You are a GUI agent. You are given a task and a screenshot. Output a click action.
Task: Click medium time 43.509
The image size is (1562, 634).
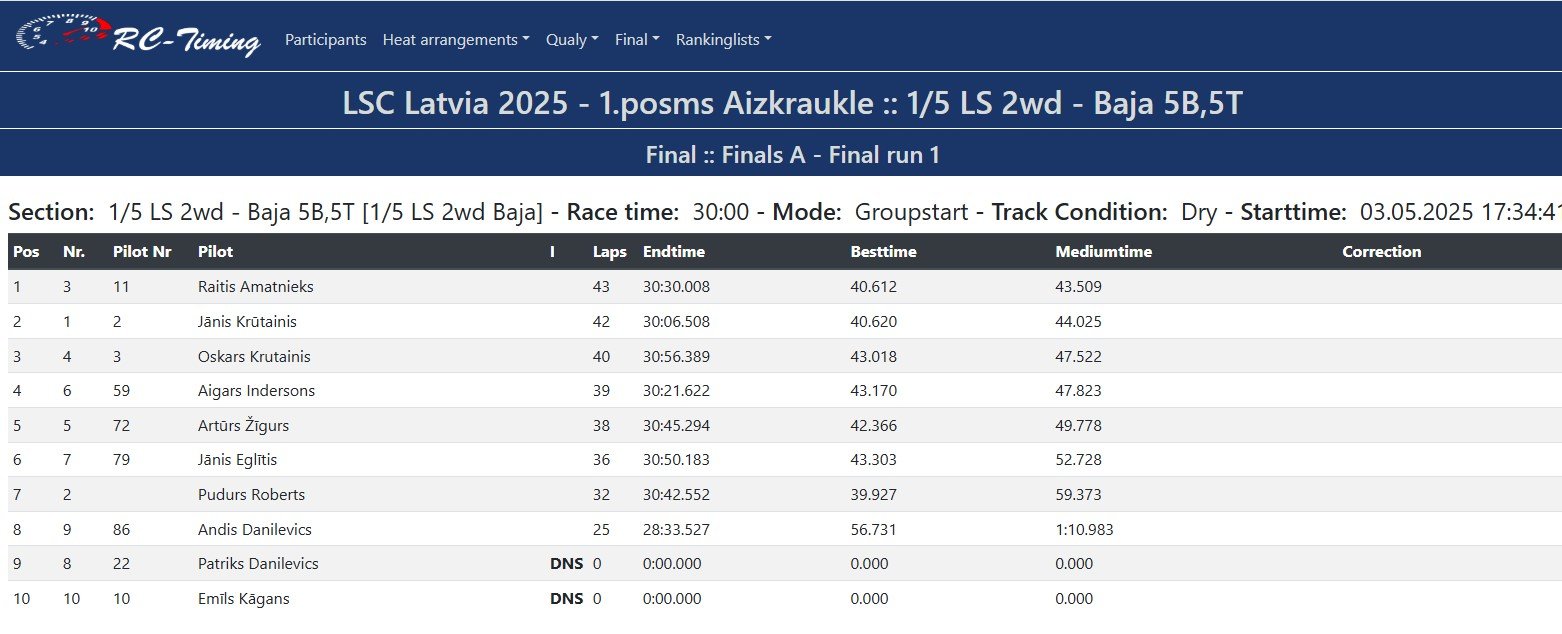[1078, 287]
